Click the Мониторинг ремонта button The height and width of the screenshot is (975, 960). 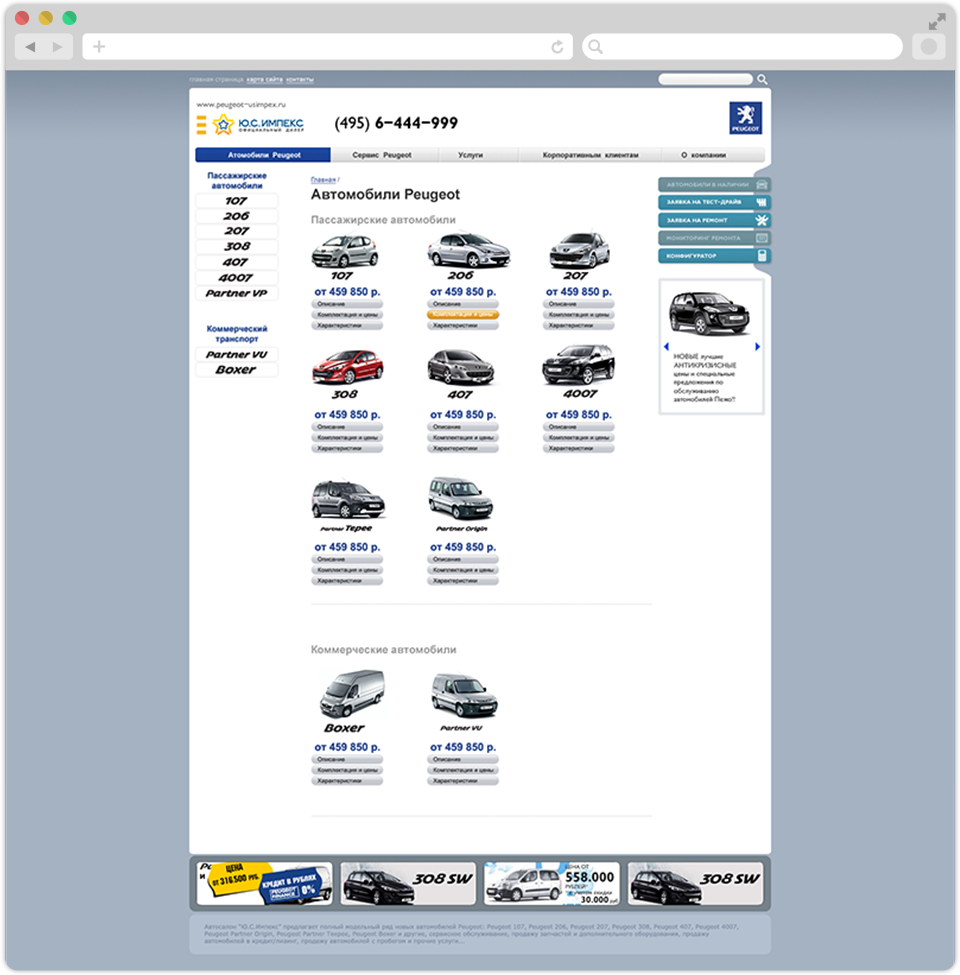(x=714, y=238)
